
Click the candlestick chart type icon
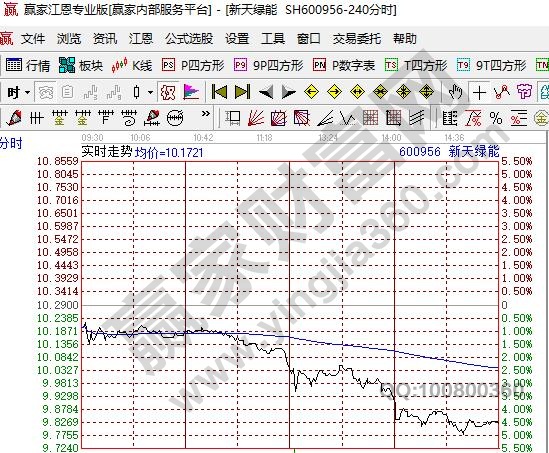click(x=137, y=92)
